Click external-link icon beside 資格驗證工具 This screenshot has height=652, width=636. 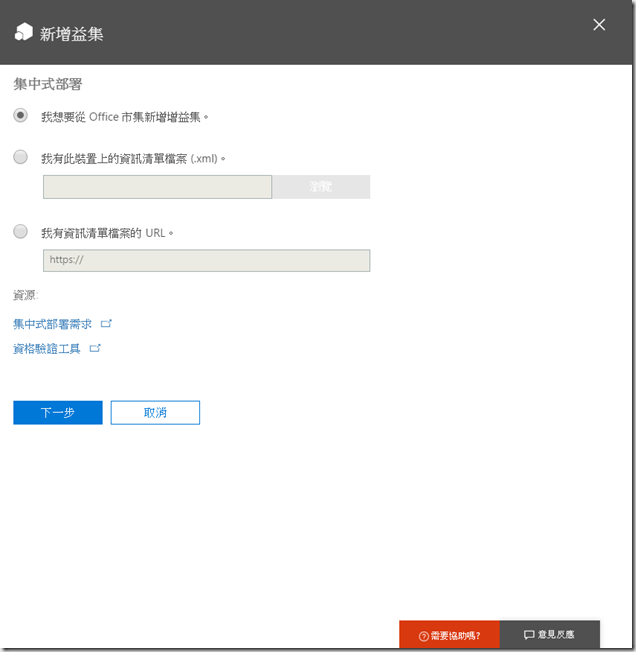pyautogui.click(x=95, y=349)
